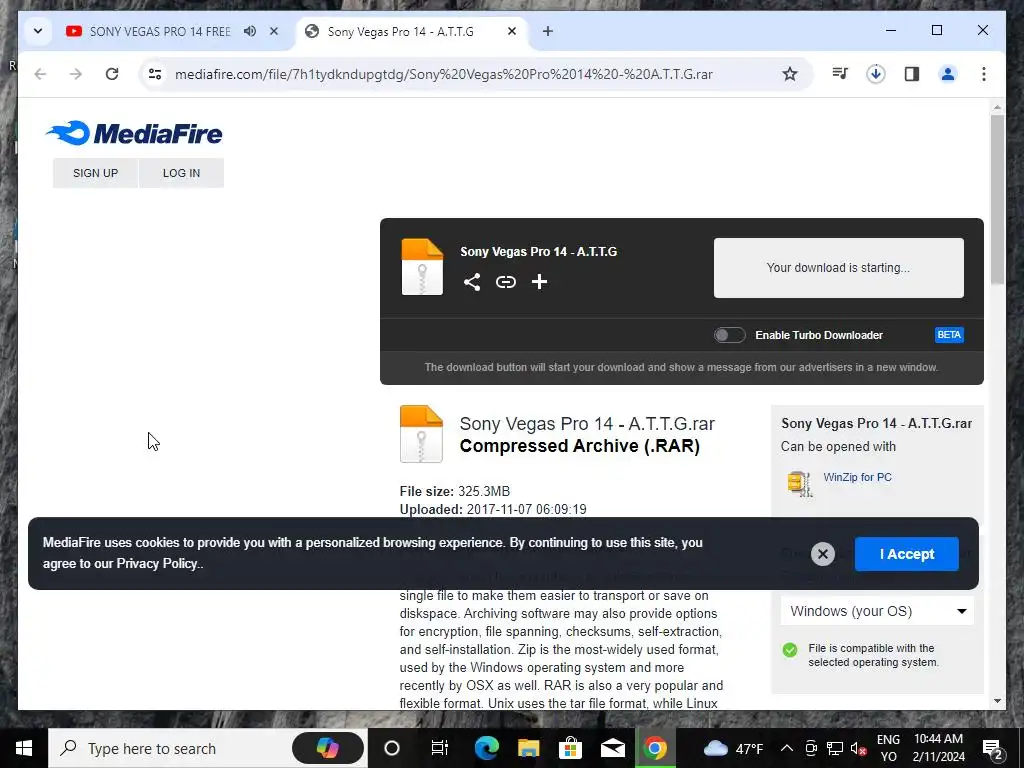Open Microsoft Store from taskbar
The height and width of the screenshot is (768, 1024).
[570, 748]
